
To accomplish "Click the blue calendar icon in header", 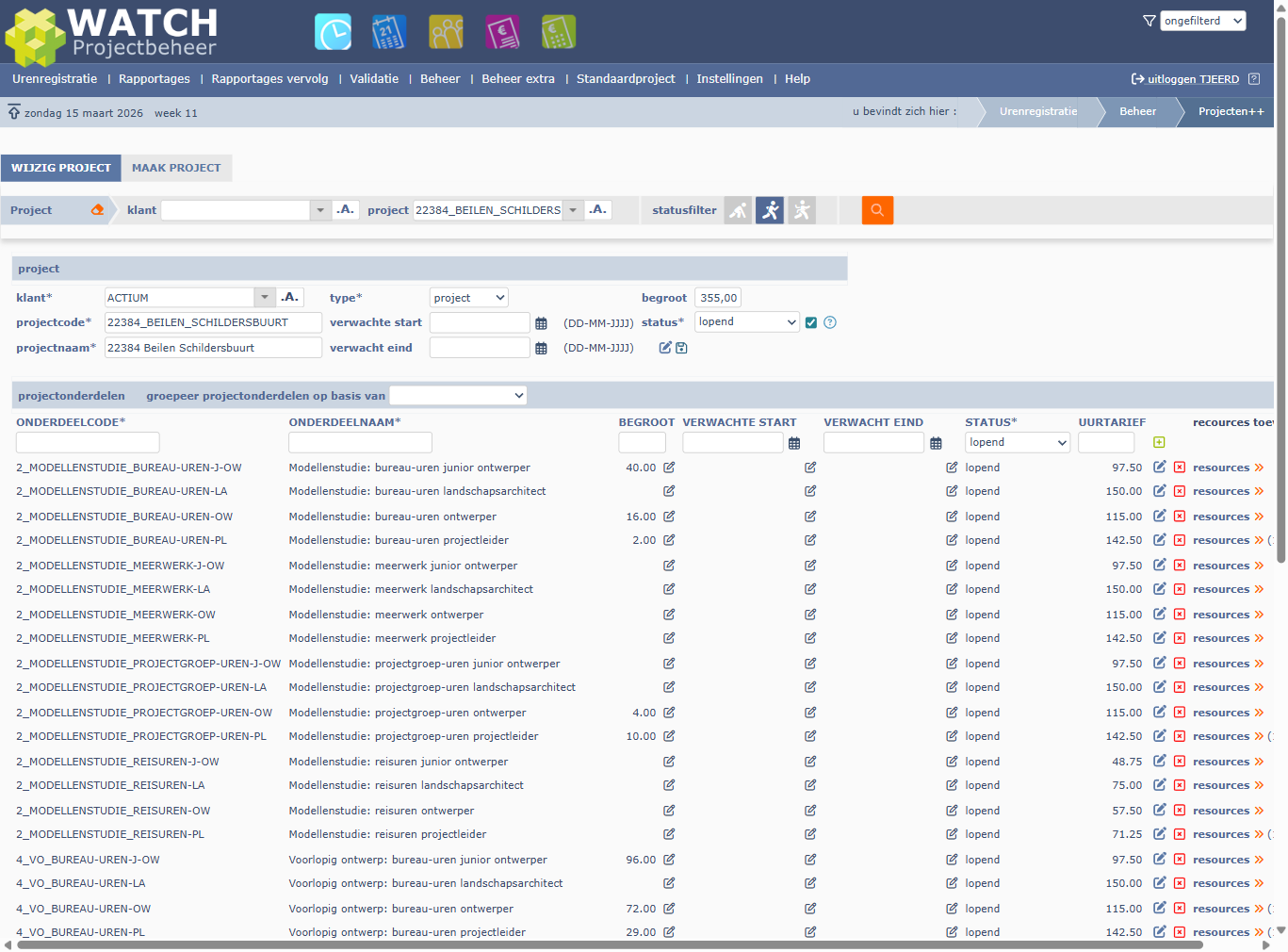I will coord(389,32).
